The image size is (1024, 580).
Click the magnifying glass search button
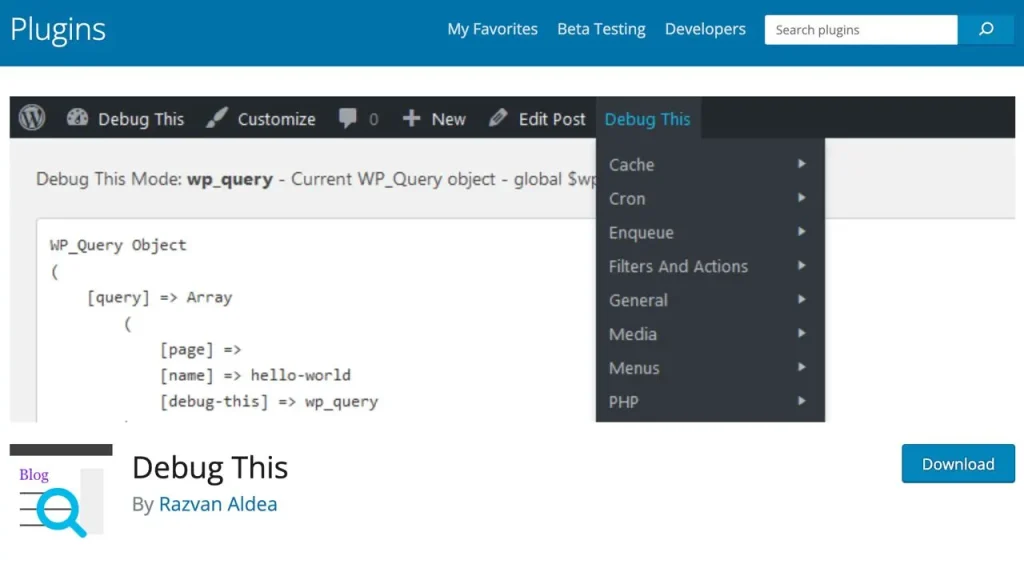[x=986, y=30]
